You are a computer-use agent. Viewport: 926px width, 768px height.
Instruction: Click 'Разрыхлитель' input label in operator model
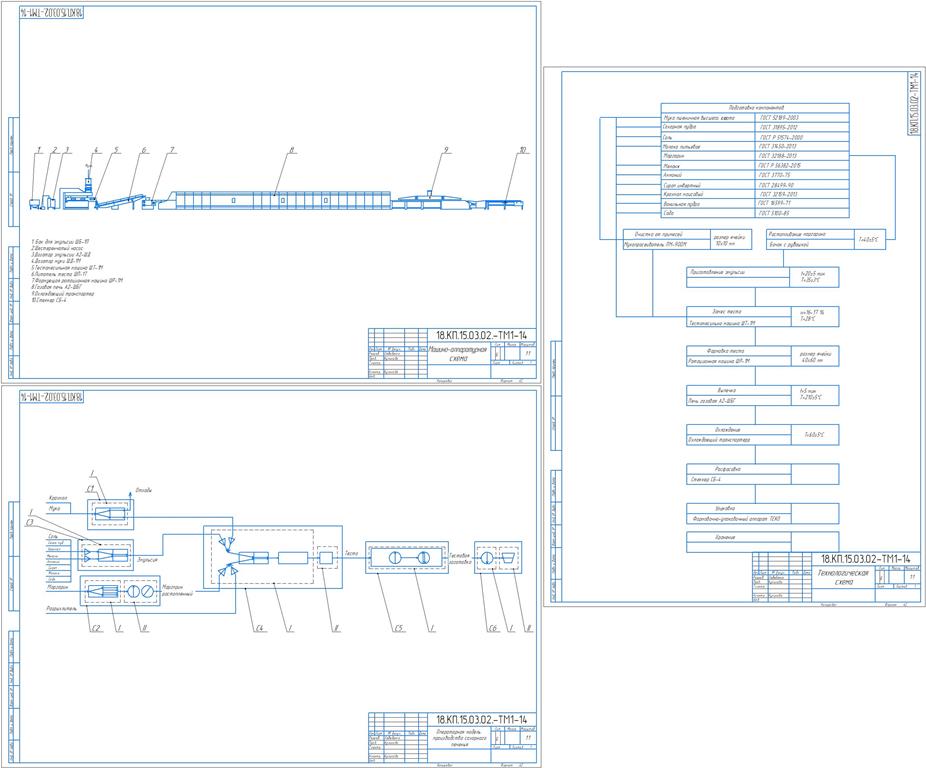[62, 608]
